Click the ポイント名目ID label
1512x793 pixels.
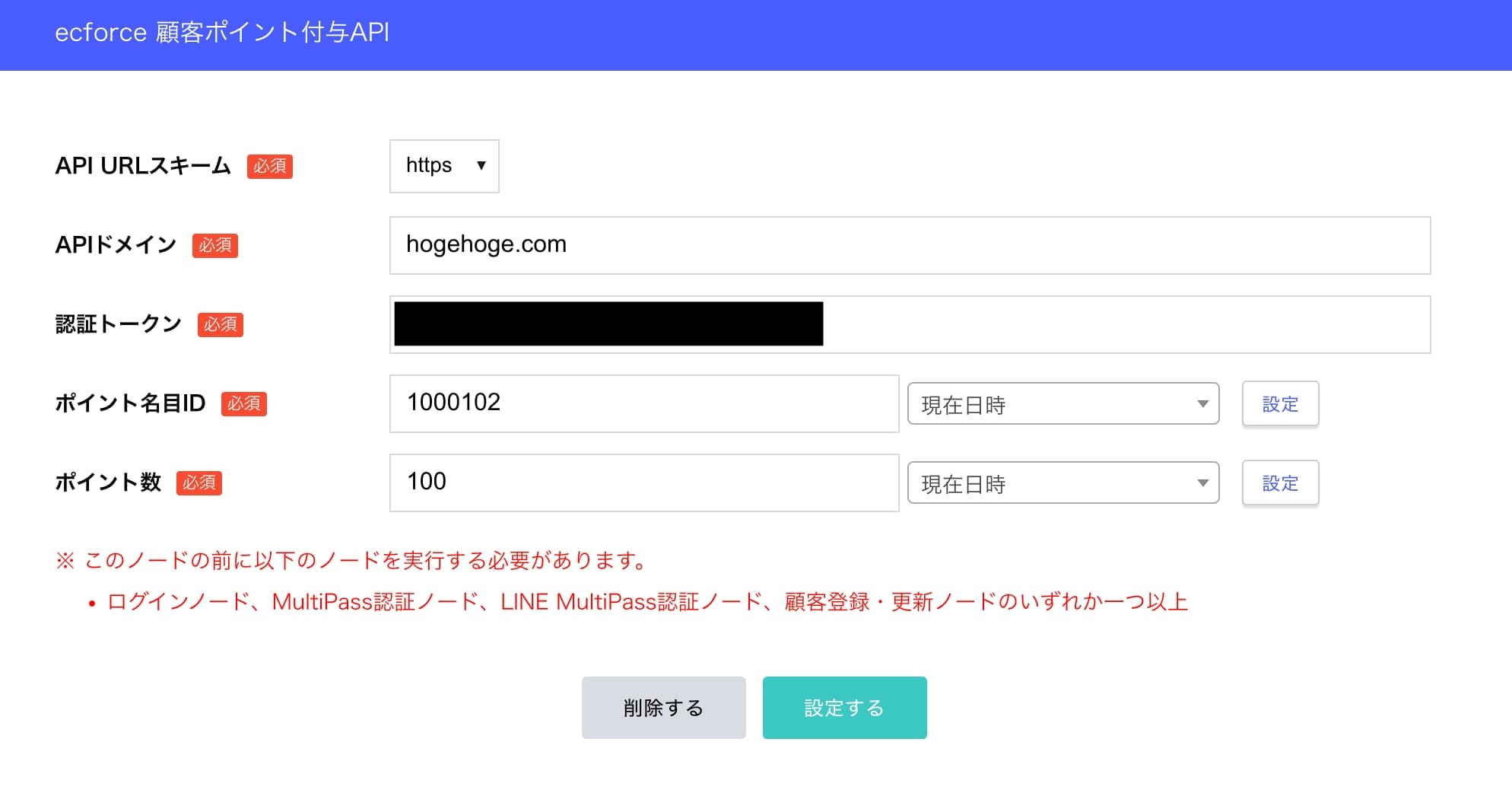[130, 403]
